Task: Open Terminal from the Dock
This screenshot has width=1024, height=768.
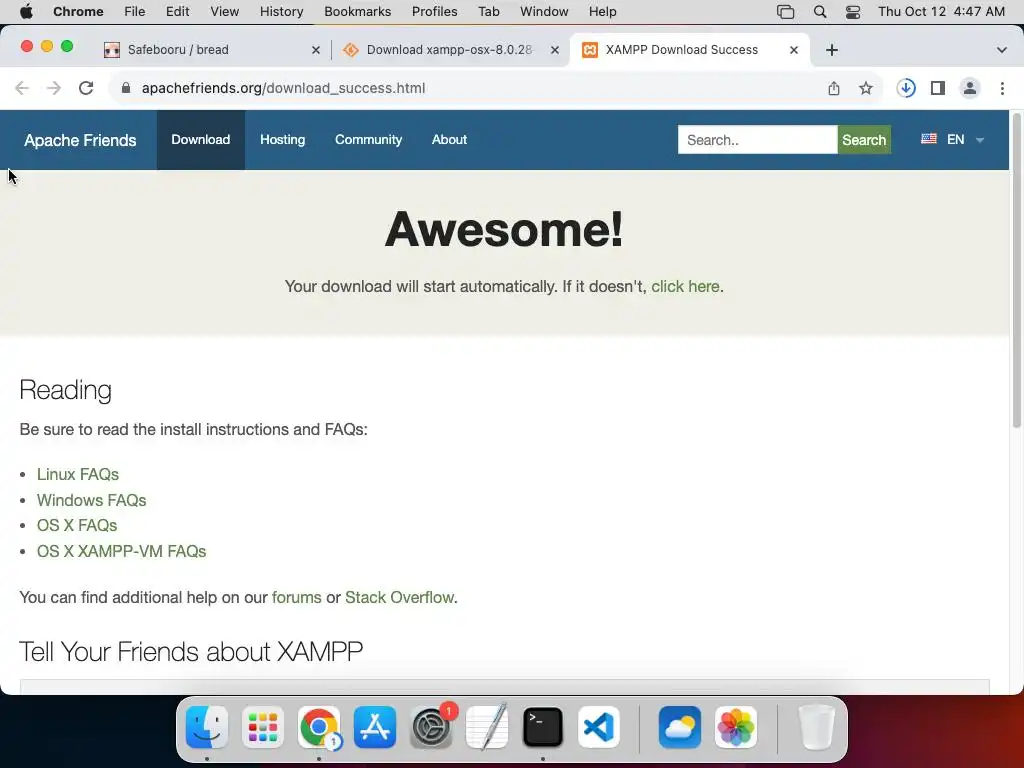Action: (x=543, y=727)
